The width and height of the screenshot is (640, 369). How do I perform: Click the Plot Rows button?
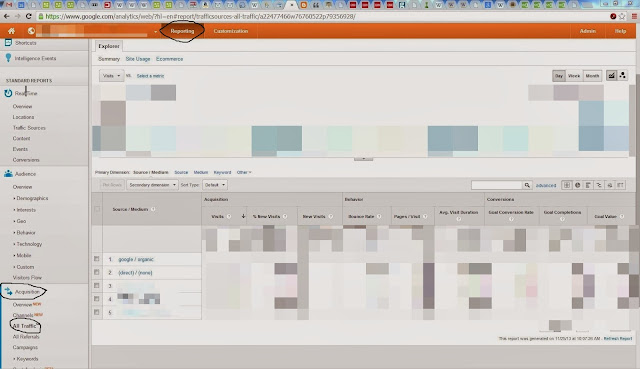pyautogui.click(x=112, y=185)
